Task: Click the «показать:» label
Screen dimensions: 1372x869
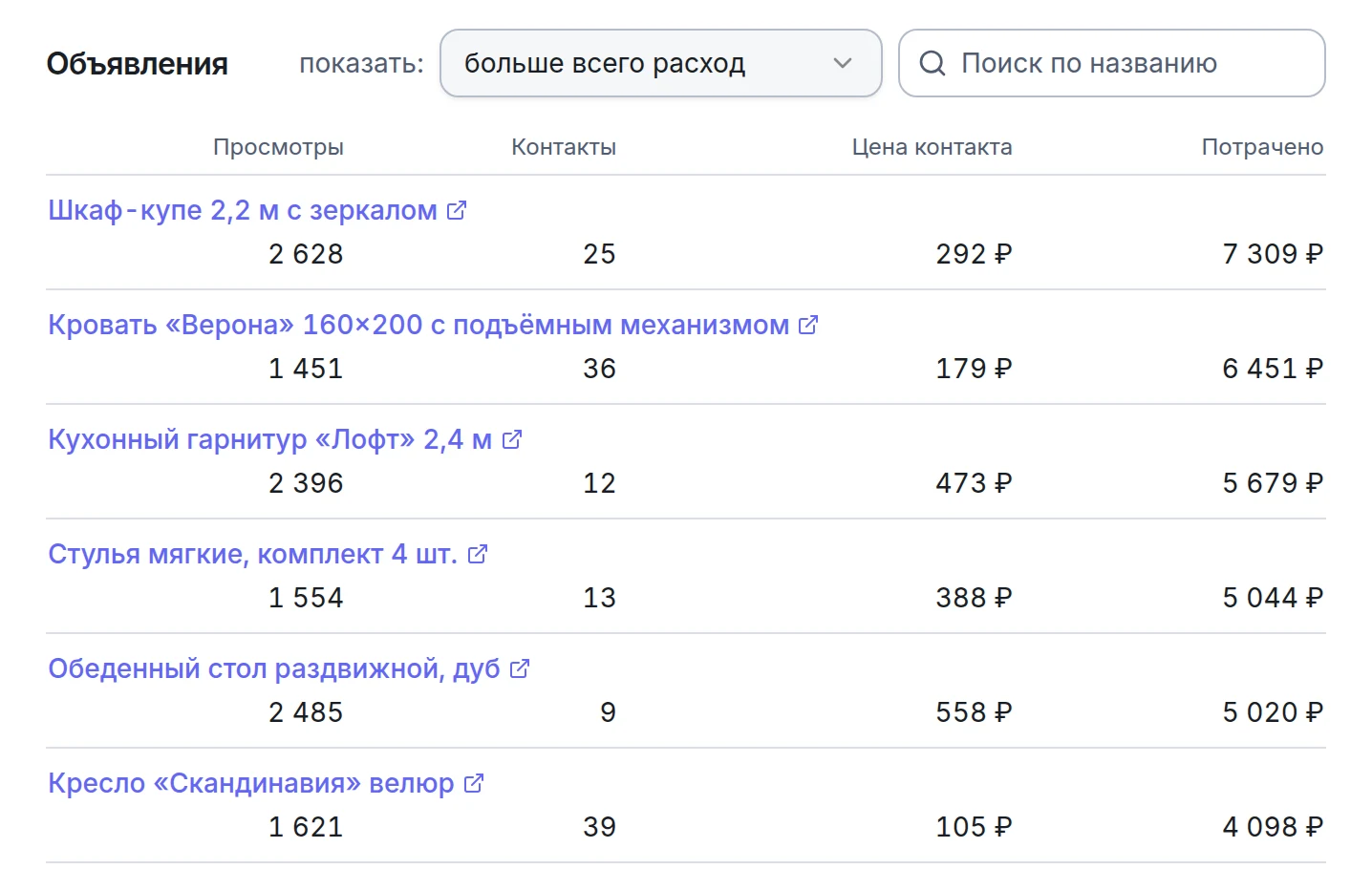Action: pos(361,64)
